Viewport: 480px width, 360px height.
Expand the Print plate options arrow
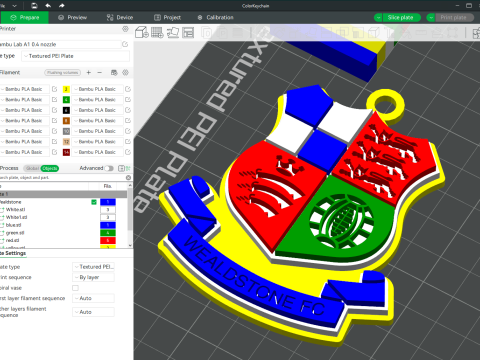(431, 17)
